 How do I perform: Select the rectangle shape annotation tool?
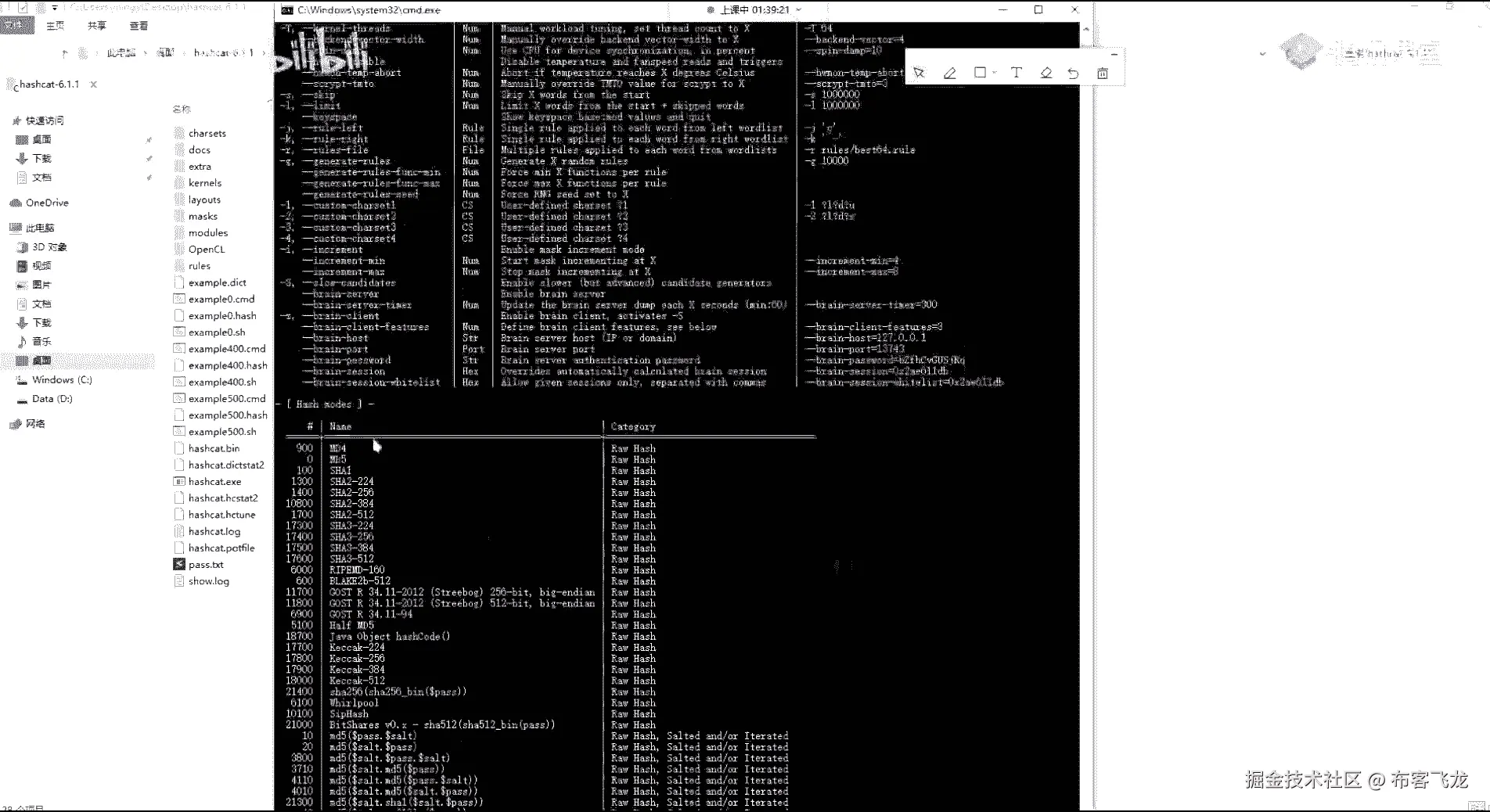[980, 72]
